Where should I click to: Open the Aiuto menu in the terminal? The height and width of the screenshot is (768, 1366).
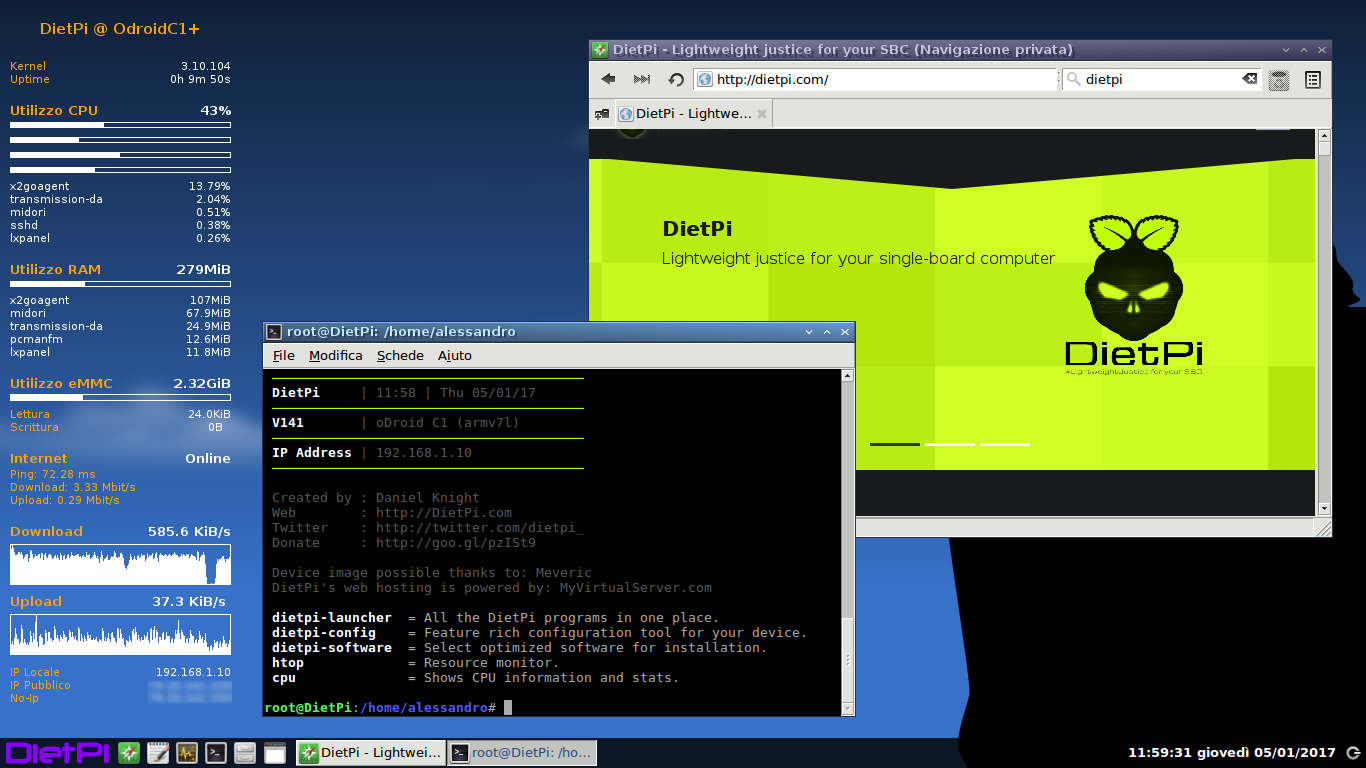[455, 356]
